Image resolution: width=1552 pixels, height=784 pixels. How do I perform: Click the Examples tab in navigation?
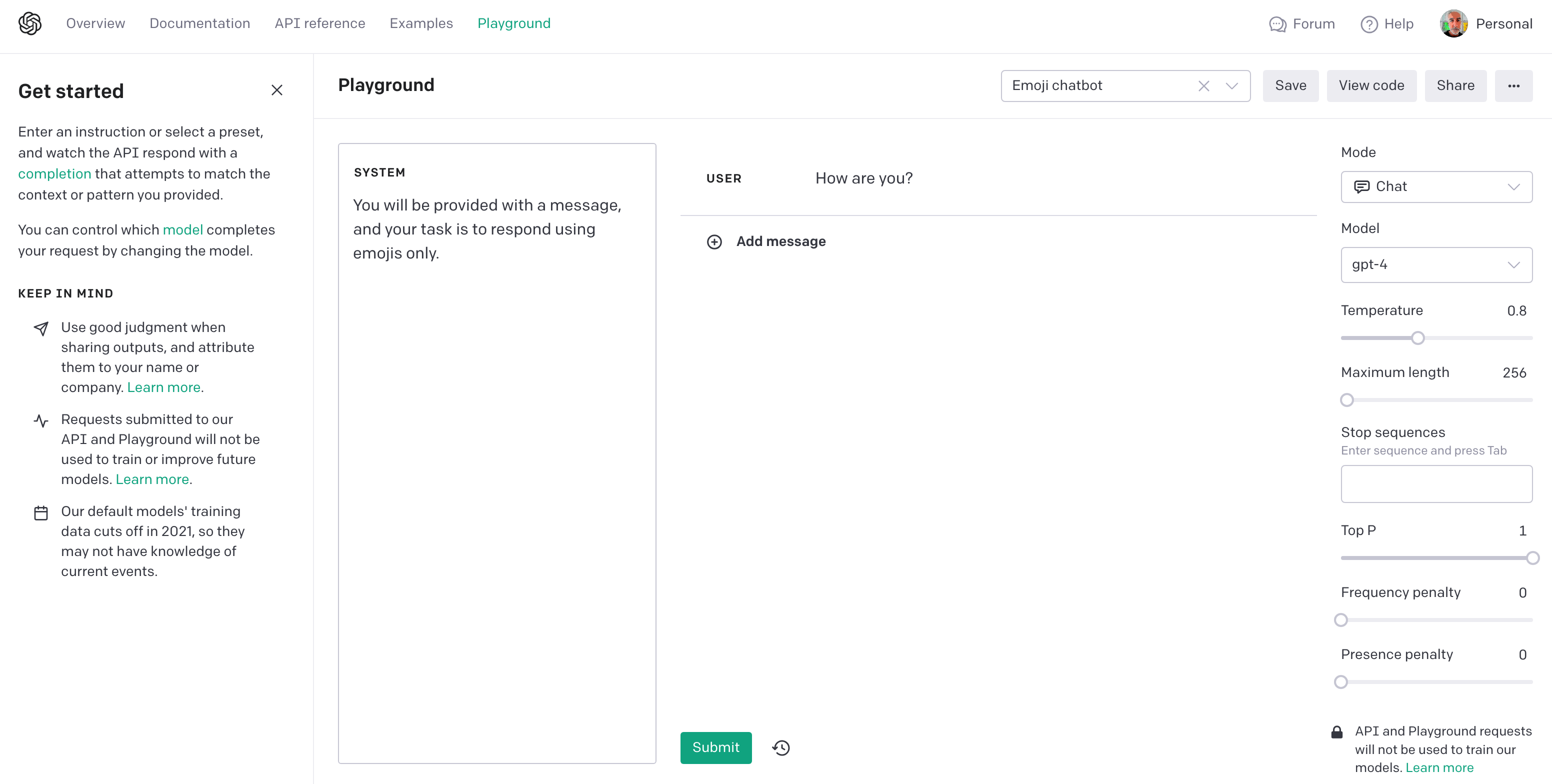(x=422, y=23)
